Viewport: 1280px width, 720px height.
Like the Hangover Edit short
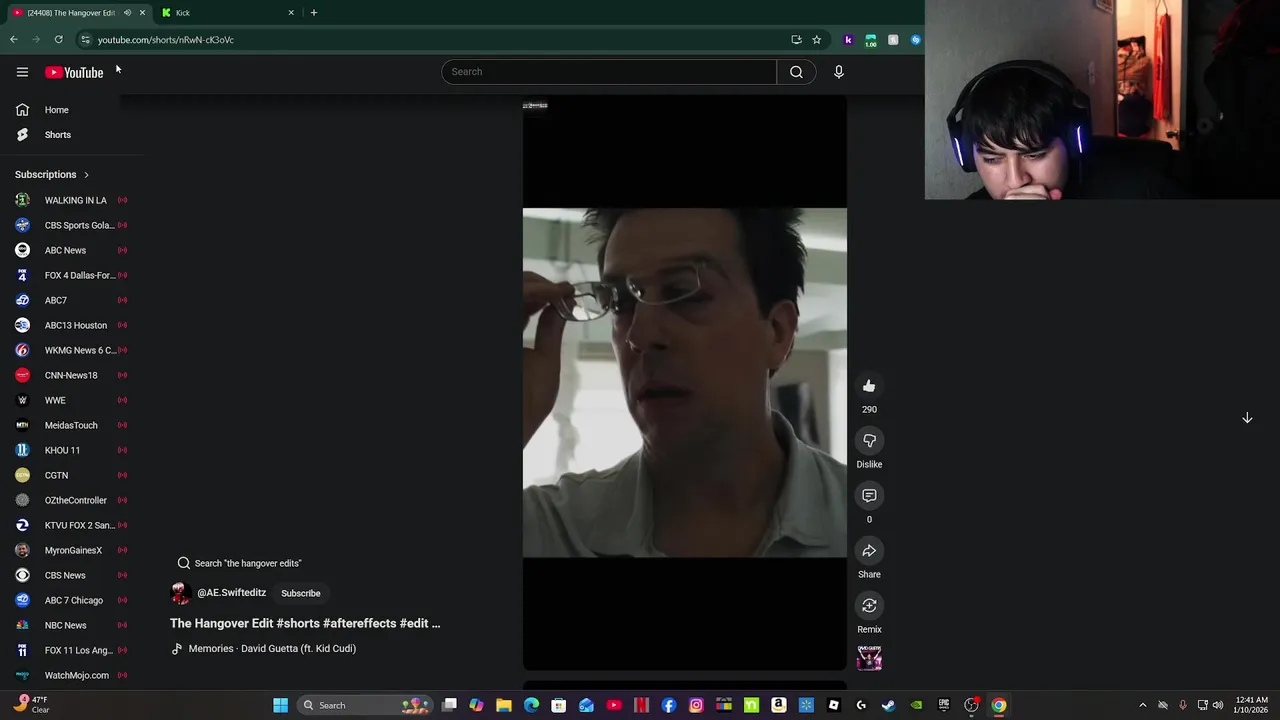pos(869,386)
